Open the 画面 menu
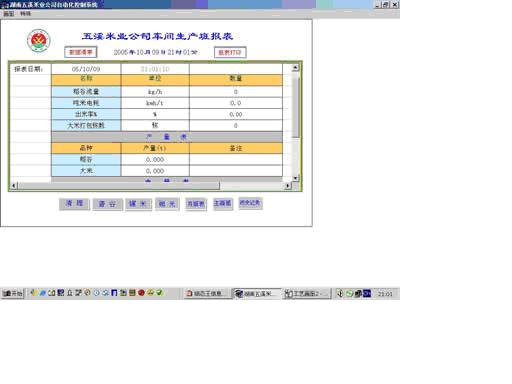This screenshot has width=512, height=384. click(9, 14)
